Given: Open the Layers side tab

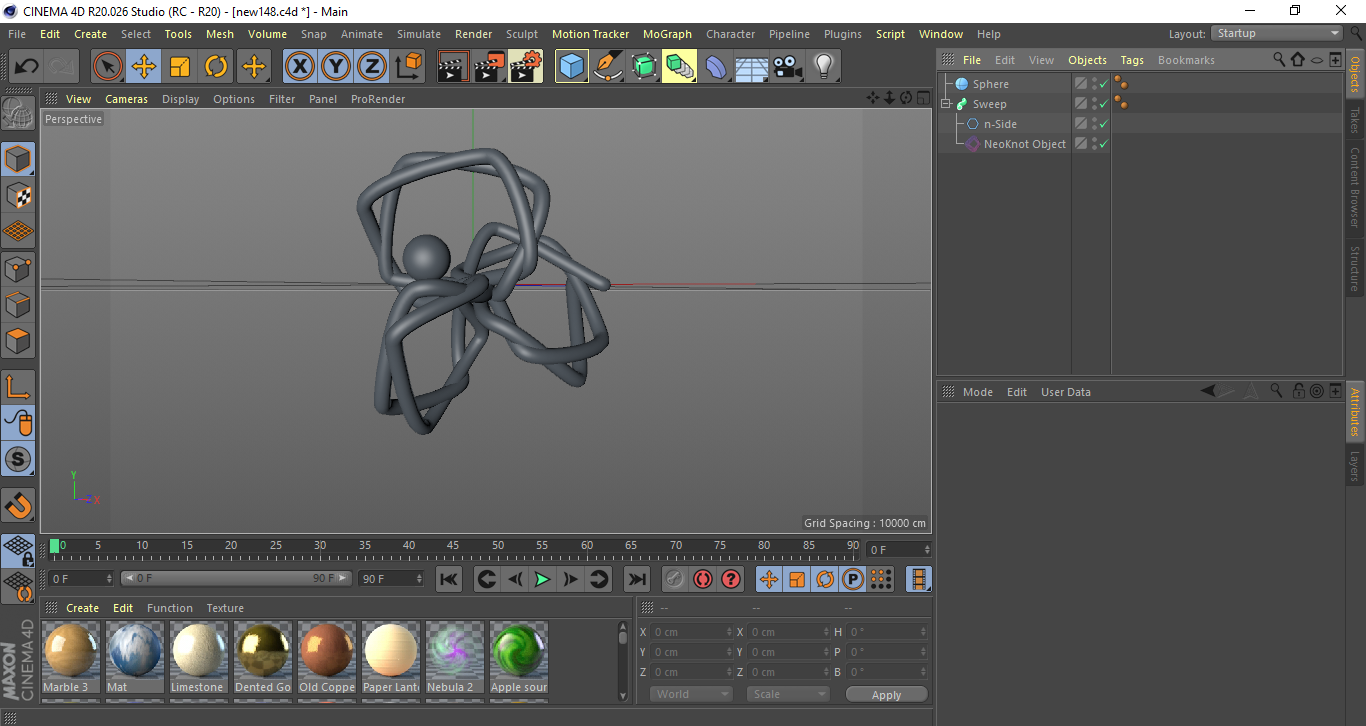Looking at the screenshot, I should [1355, 466].
